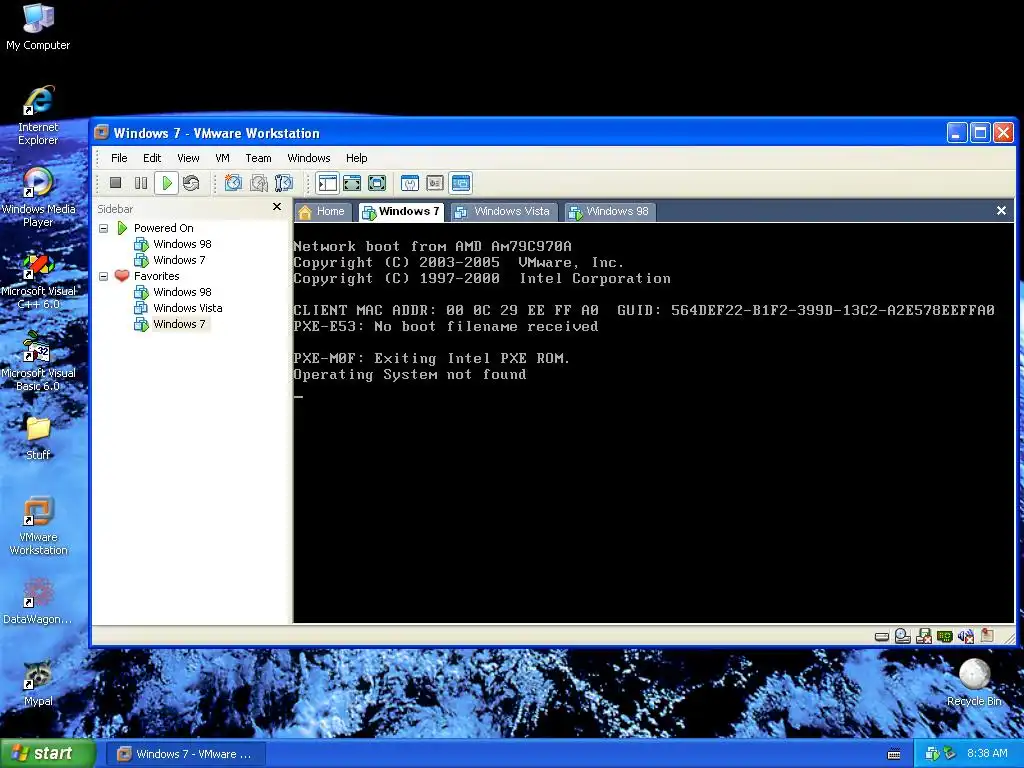Click the message log status bar icon
The height and width of the screenshot is (768, 1024).
pos(987,635)
